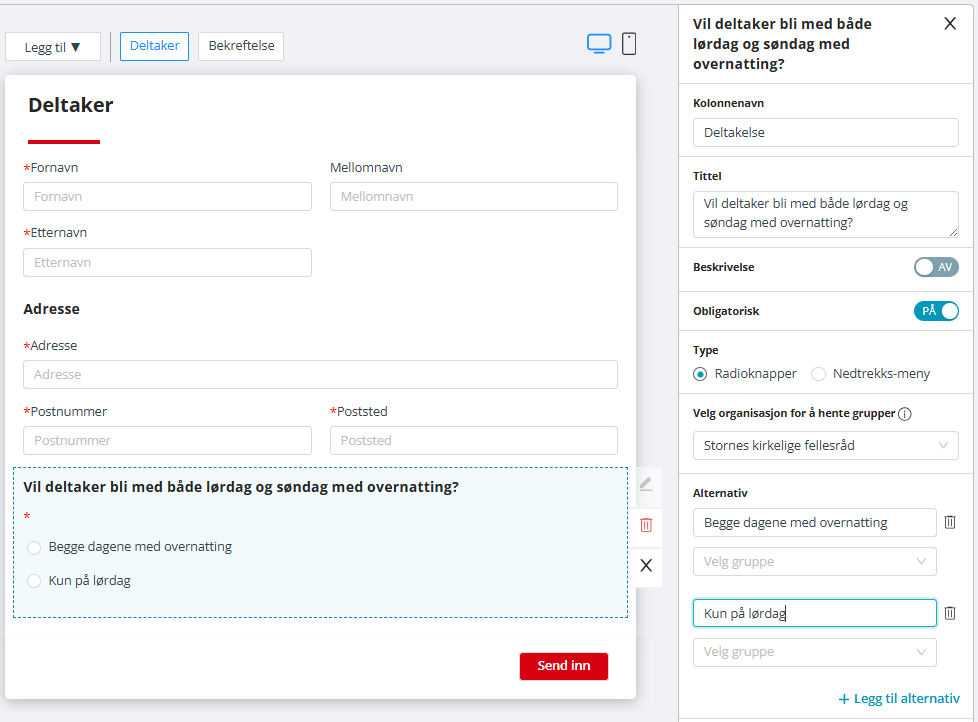Click the pencil edit icon beside question block
Viewport: 978px width, 722px height.
pos(646,484)
